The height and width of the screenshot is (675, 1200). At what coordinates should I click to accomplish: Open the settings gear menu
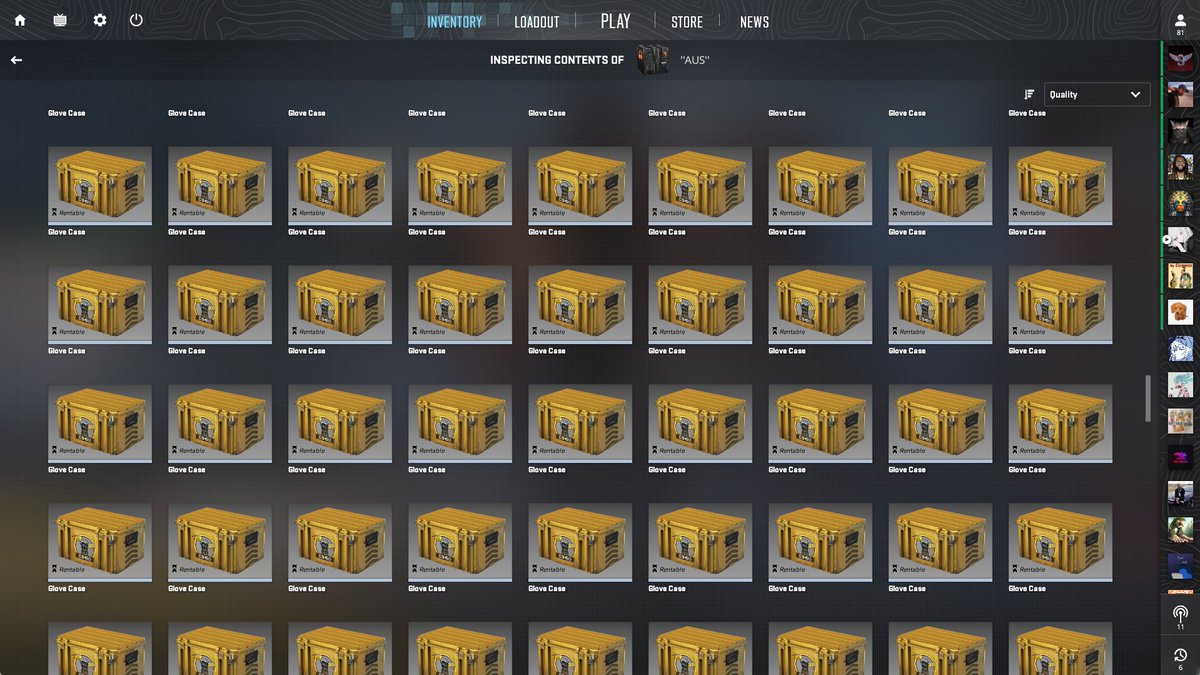[x=100, y=20]
